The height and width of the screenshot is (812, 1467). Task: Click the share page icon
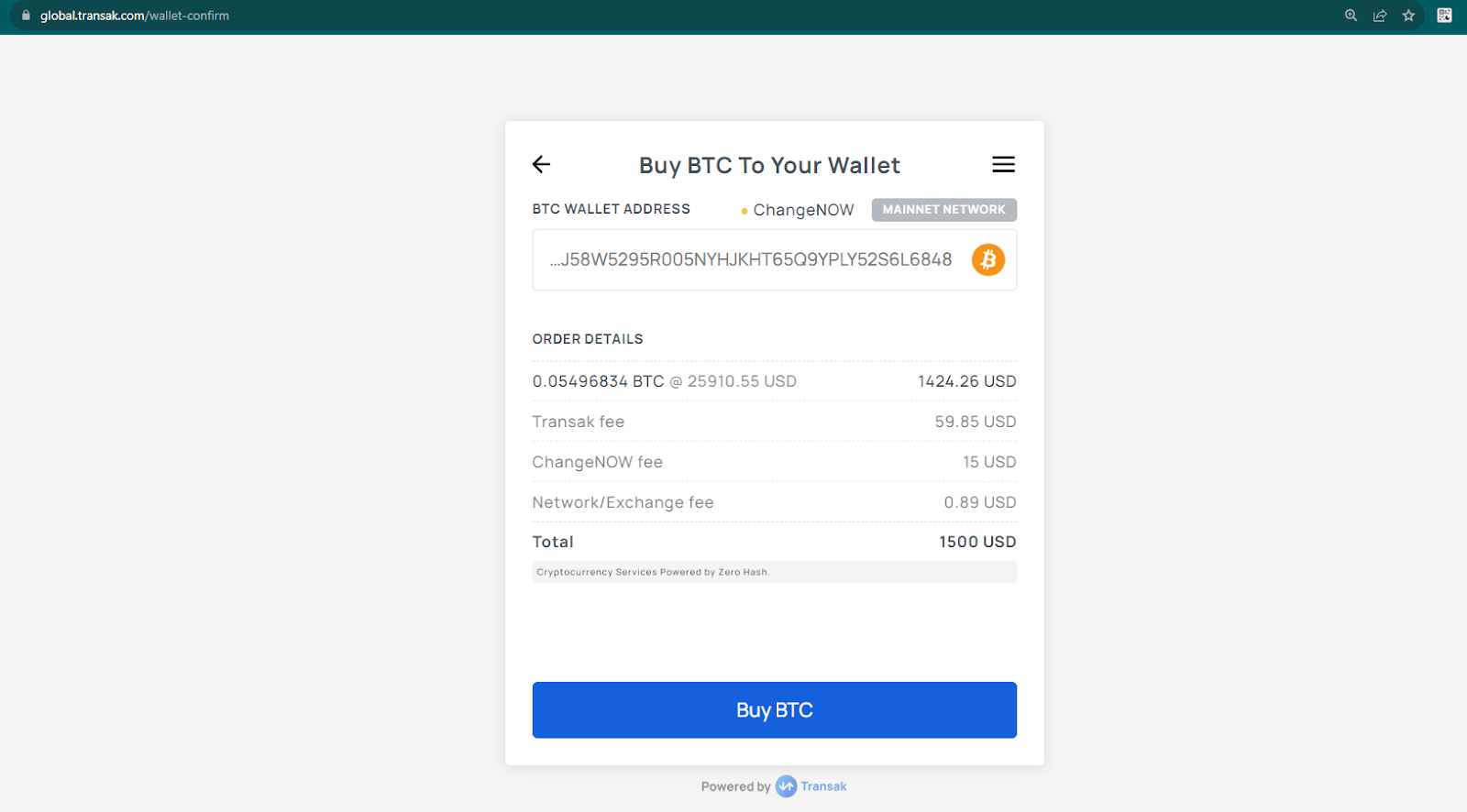(1379, 16)
